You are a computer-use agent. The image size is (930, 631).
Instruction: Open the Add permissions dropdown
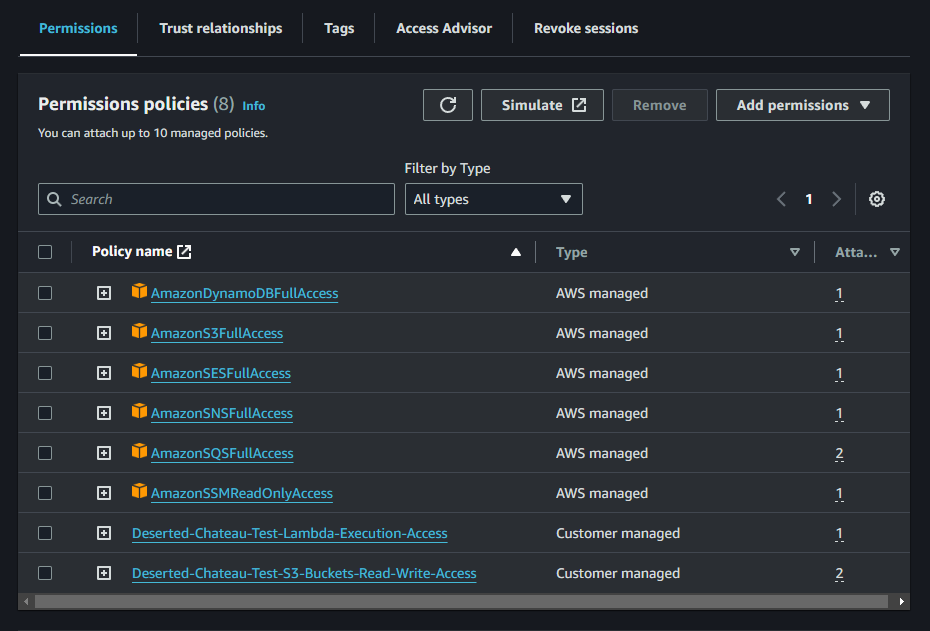pos(802,105)
